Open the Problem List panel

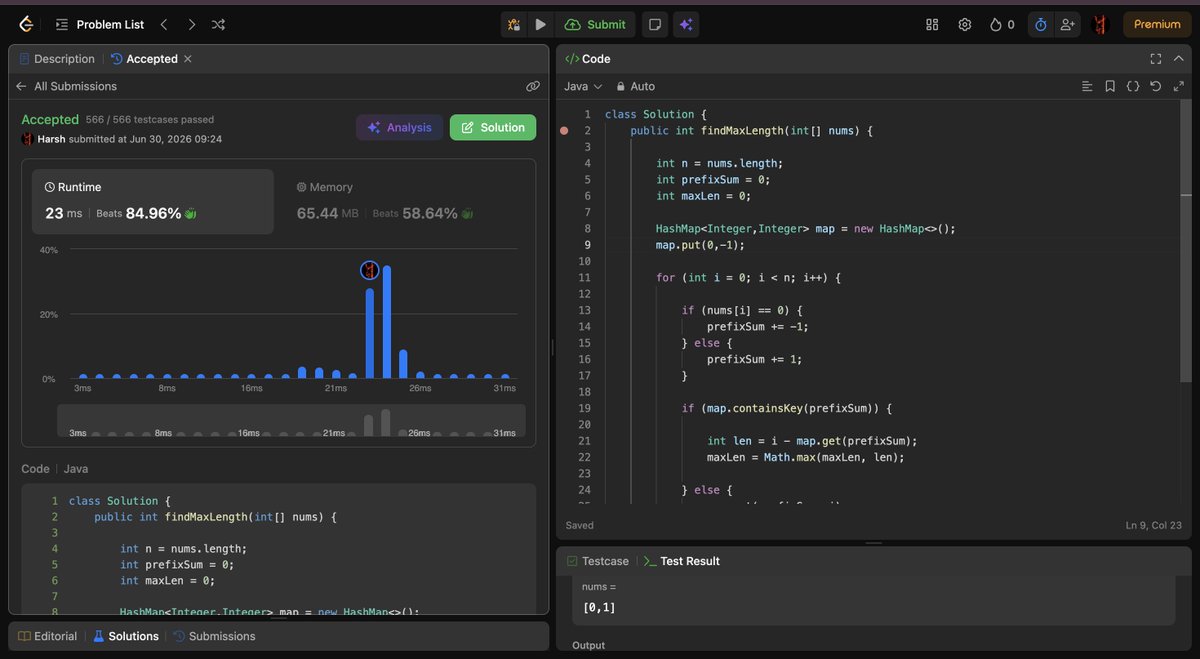coord(101,24)
